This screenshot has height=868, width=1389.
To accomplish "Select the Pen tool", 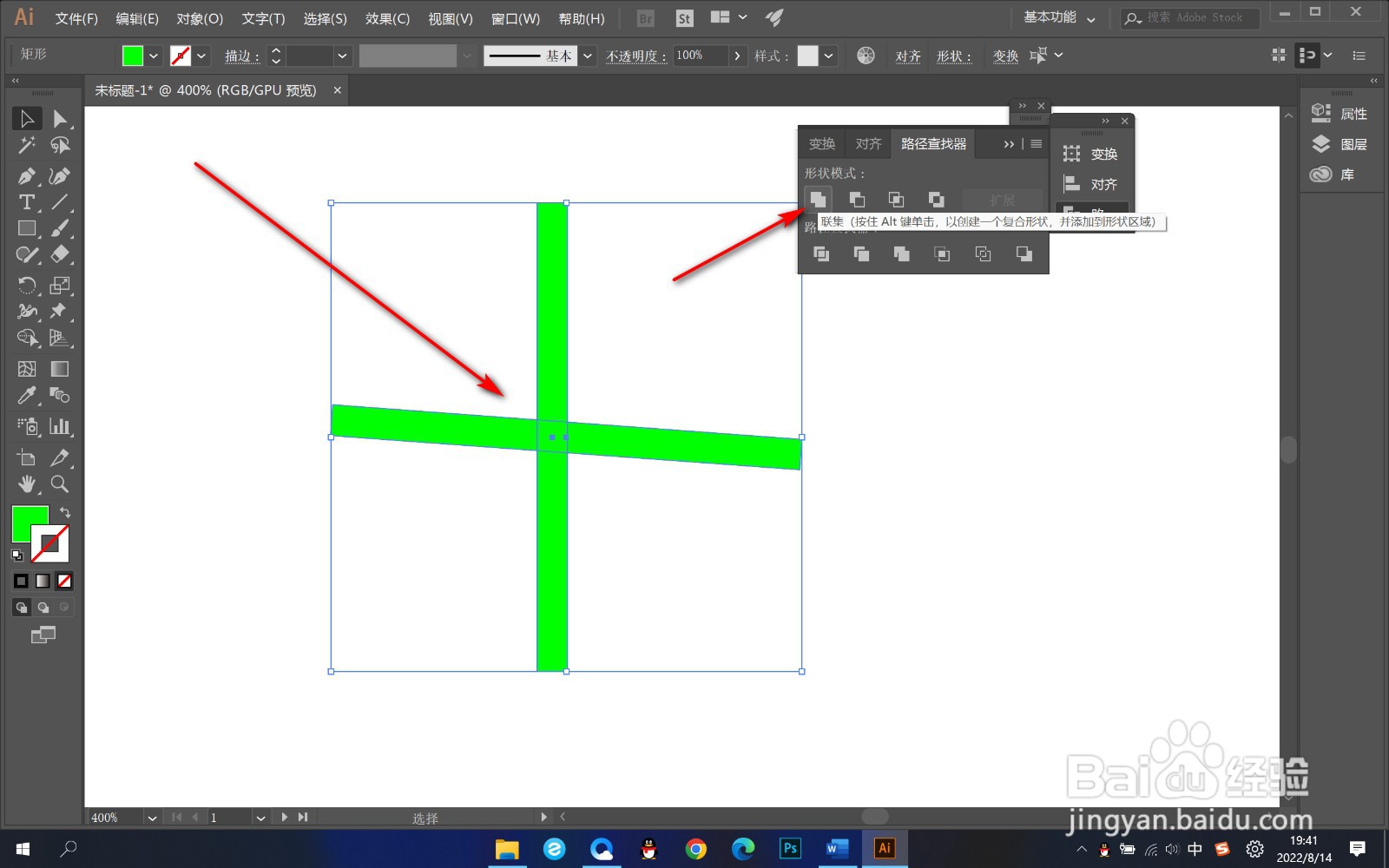I will click(27, 176).
